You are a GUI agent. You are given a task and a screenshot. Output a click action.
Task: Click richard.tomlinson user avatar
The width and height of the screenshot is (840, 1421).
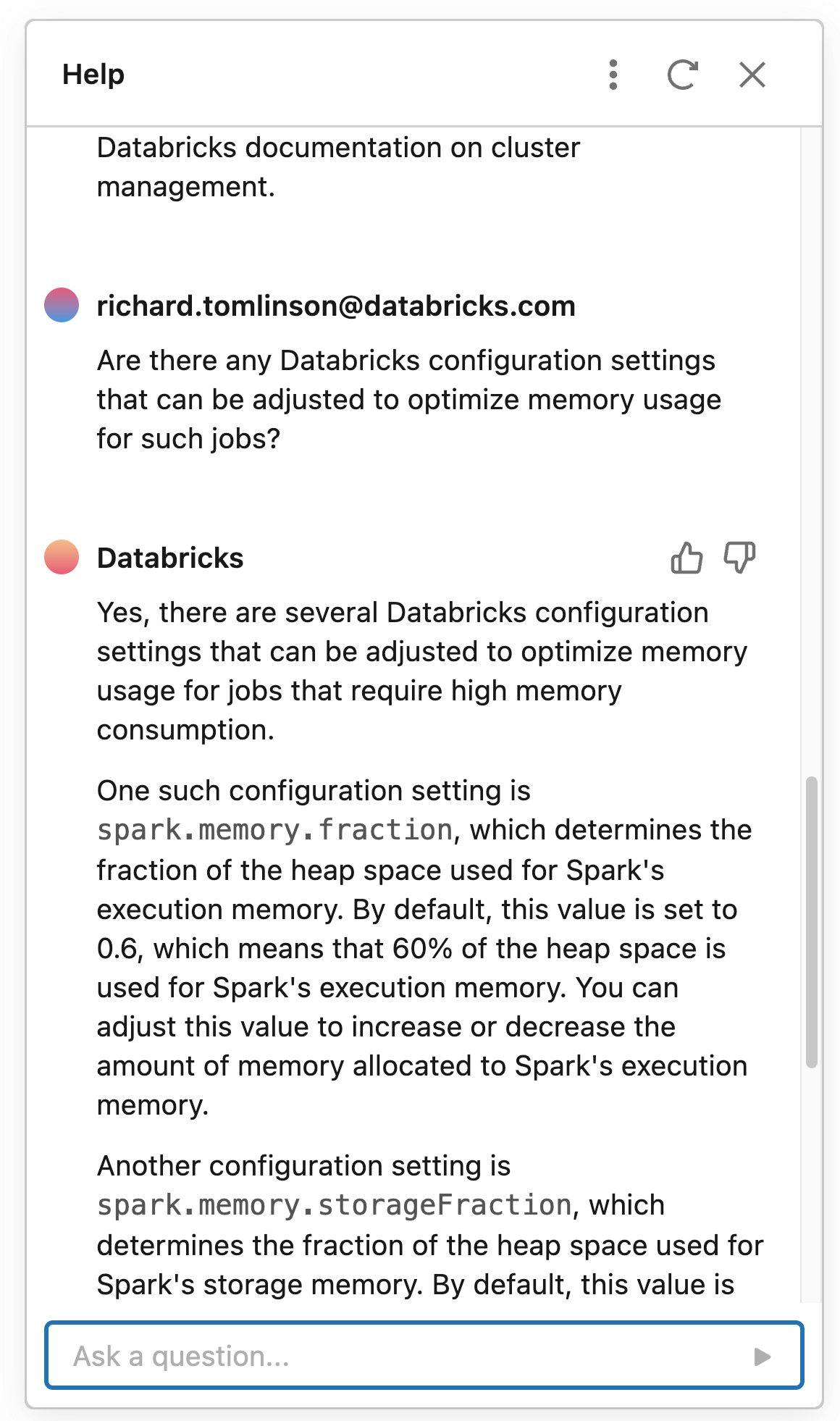click(62, 305)
